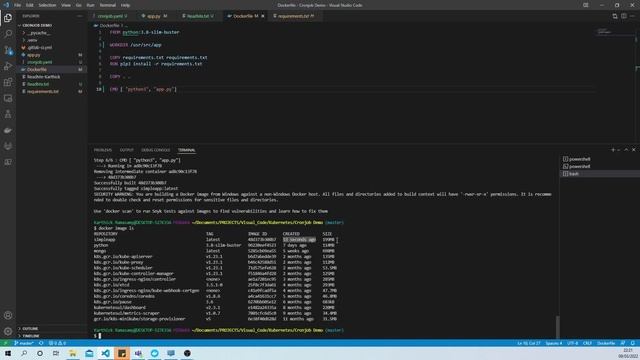Close the Dockerfile editor tab
The width and height of the screenshot is (640, 360).
pyautogui.click(x=263, y=16)
